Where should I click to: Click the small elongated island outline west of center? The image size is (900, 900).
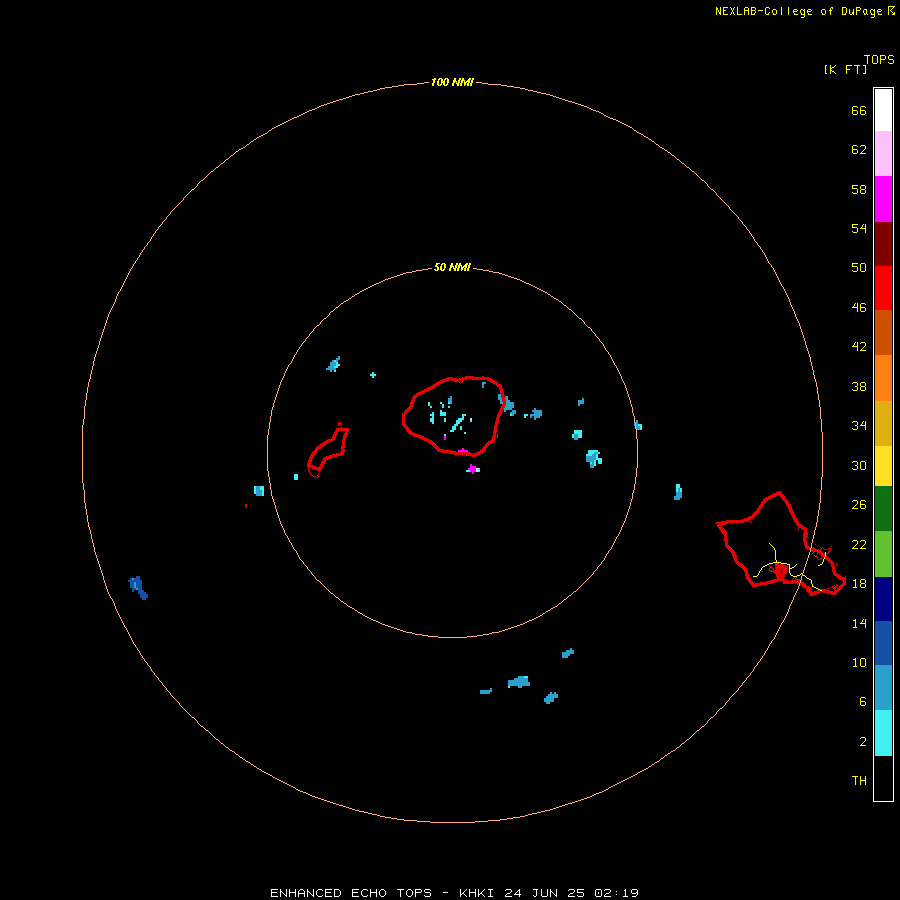point(328,450)
